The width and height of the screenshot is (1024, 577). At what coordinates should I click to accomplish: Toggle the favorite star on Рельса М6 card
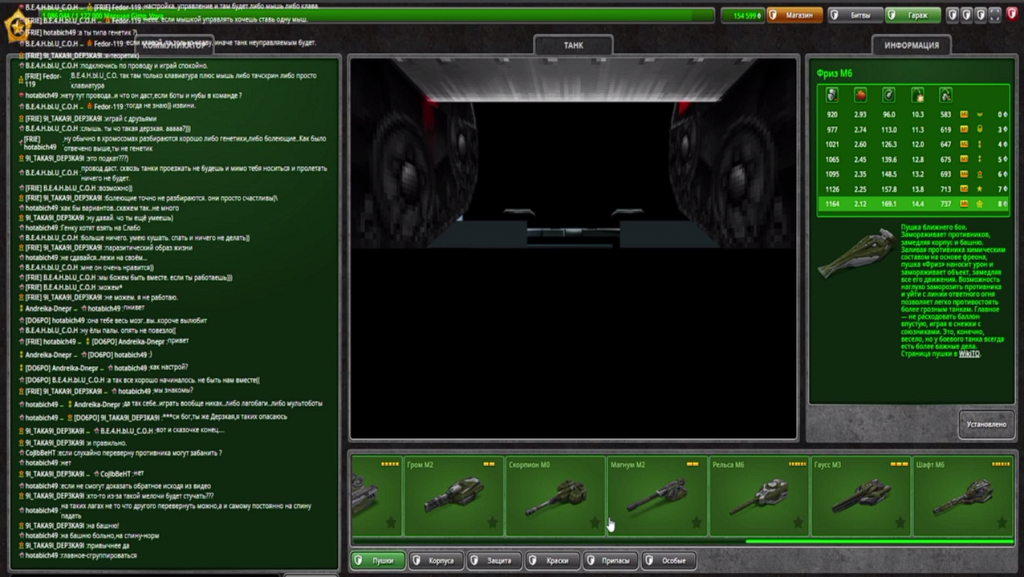coord(798,522)
